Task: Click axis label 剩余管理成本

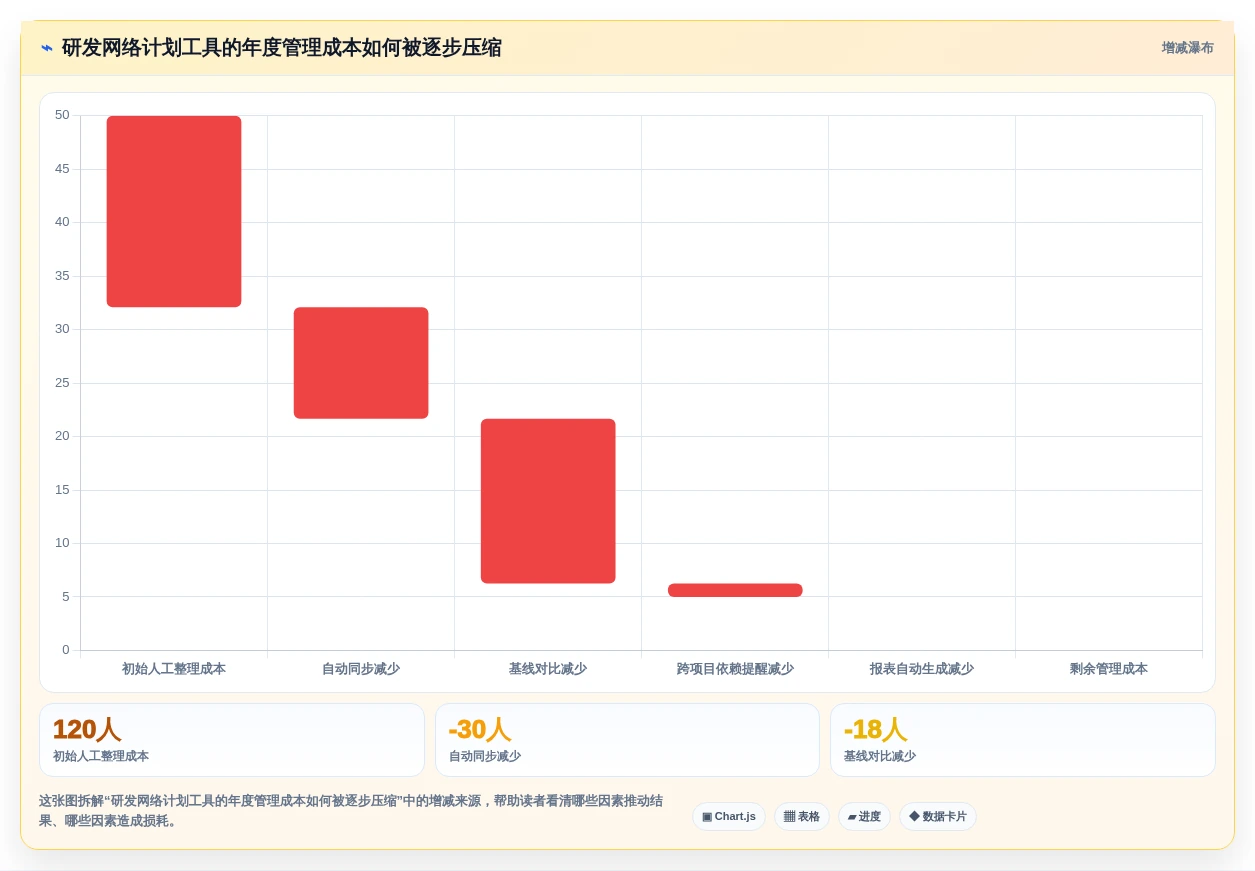Action: click(x=1109, y=669)
